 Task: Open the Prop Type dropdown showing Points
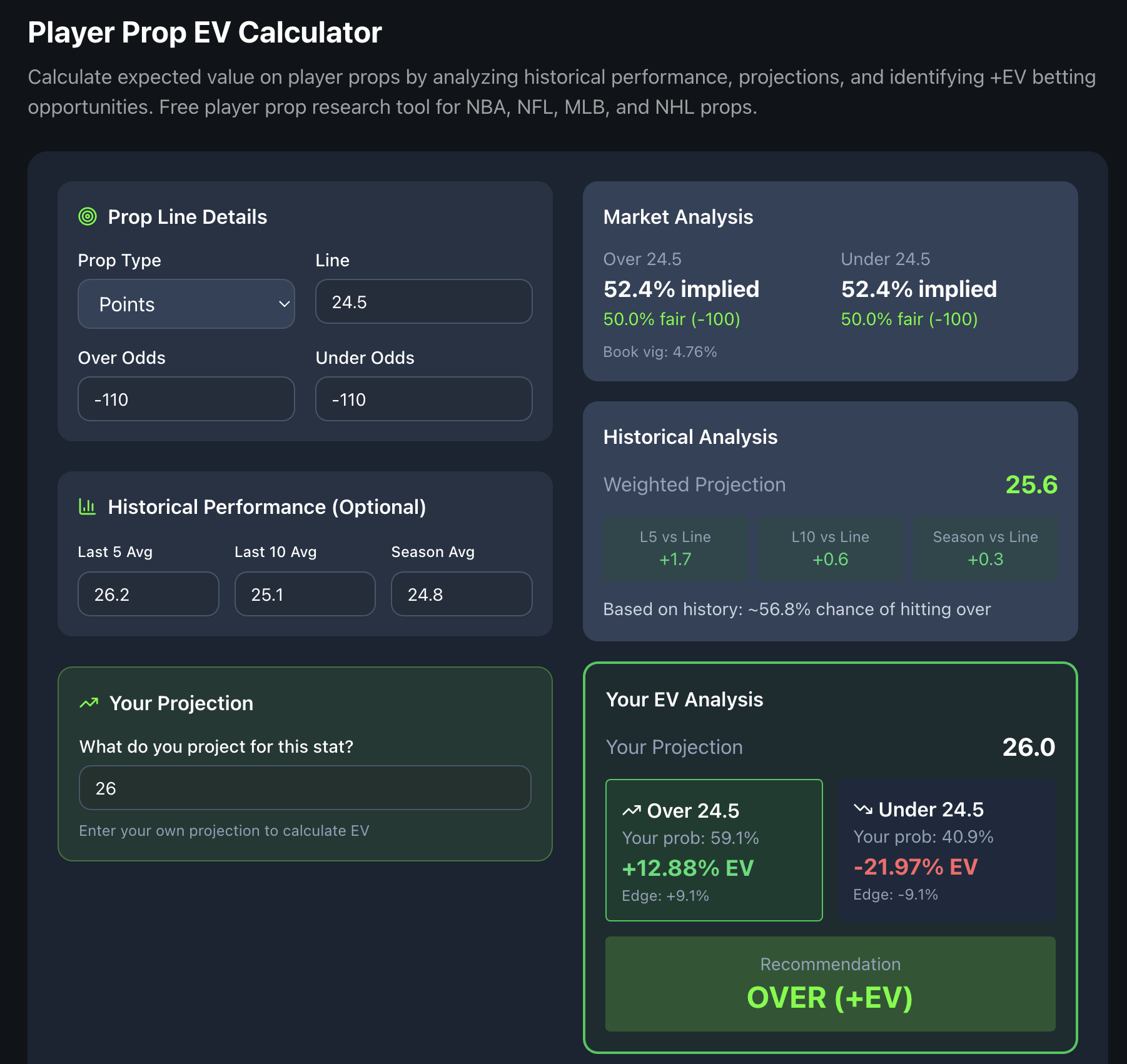pos(186,304)
